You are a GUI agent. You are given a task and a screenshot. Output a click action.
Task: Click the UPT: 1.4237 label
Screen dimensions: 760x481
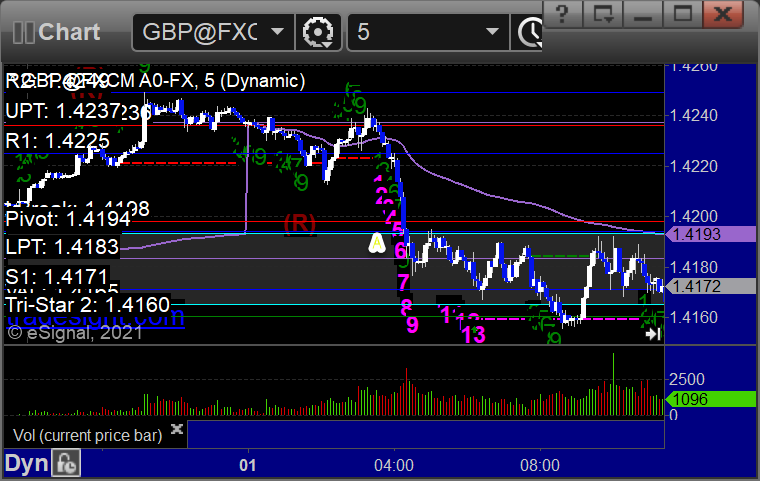63,111
